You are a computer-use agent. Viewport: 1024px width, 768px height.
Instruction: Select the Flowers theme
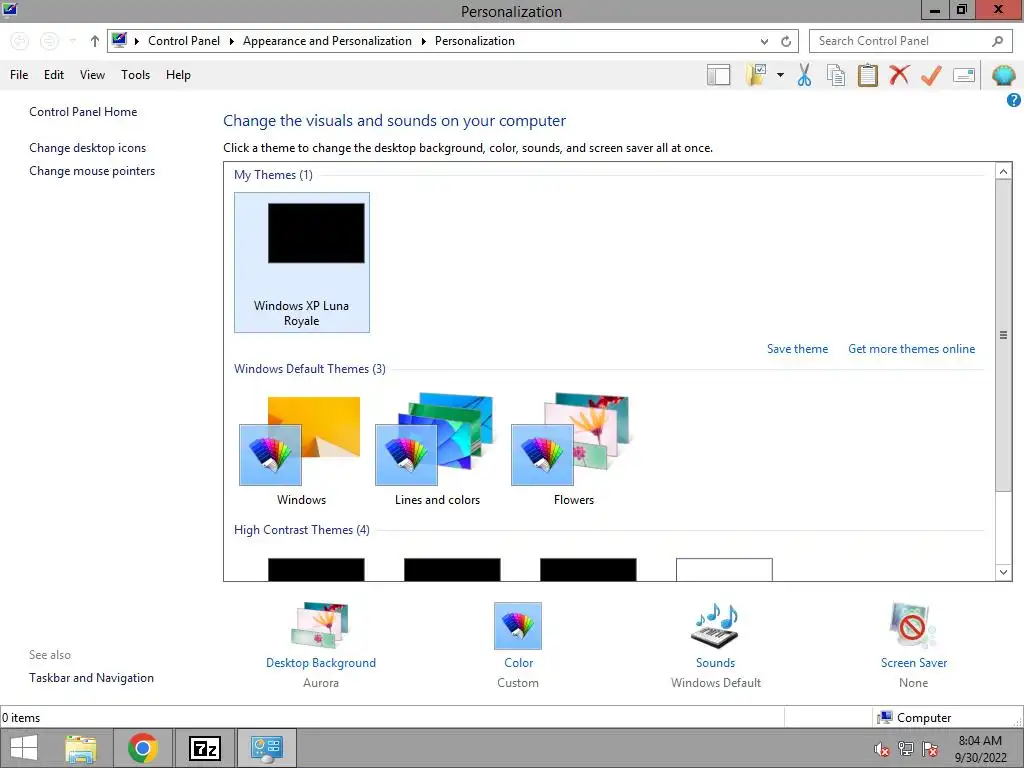(x=573, y=450)
